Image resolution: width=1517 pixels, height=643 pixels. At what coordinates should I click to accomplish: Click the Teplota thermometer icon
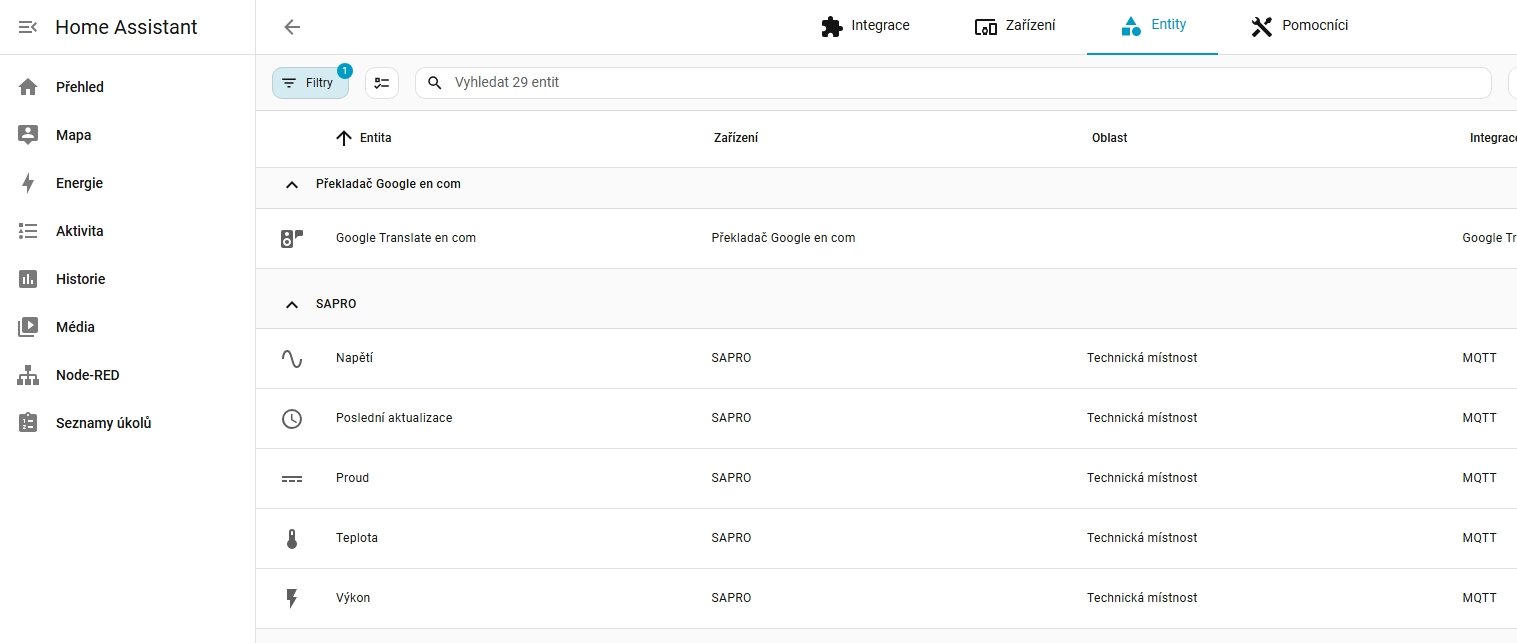[x=292, y=538]
